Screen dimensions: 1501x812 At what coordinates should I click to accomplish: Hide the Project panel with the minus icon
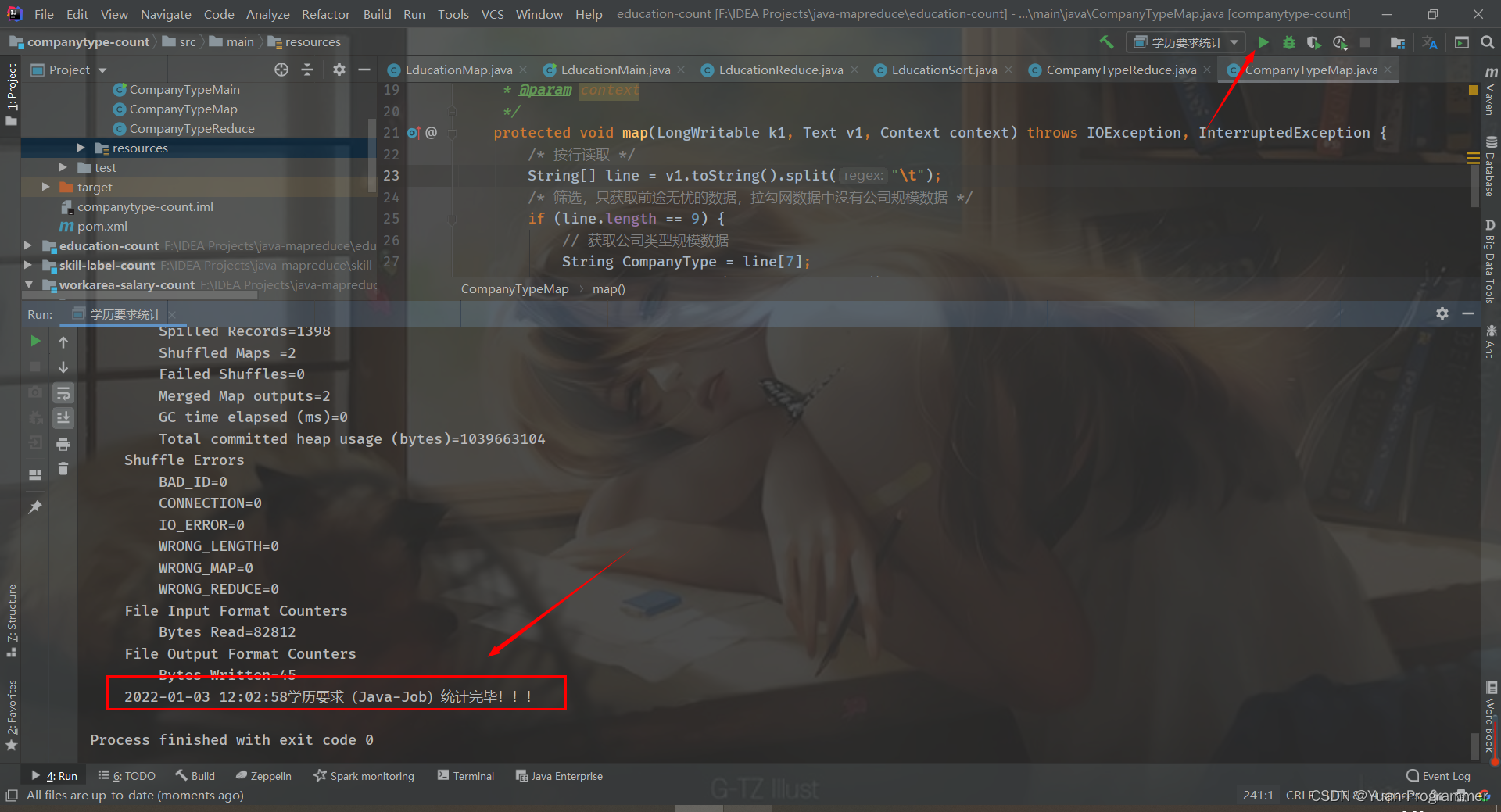click(364, 70)
